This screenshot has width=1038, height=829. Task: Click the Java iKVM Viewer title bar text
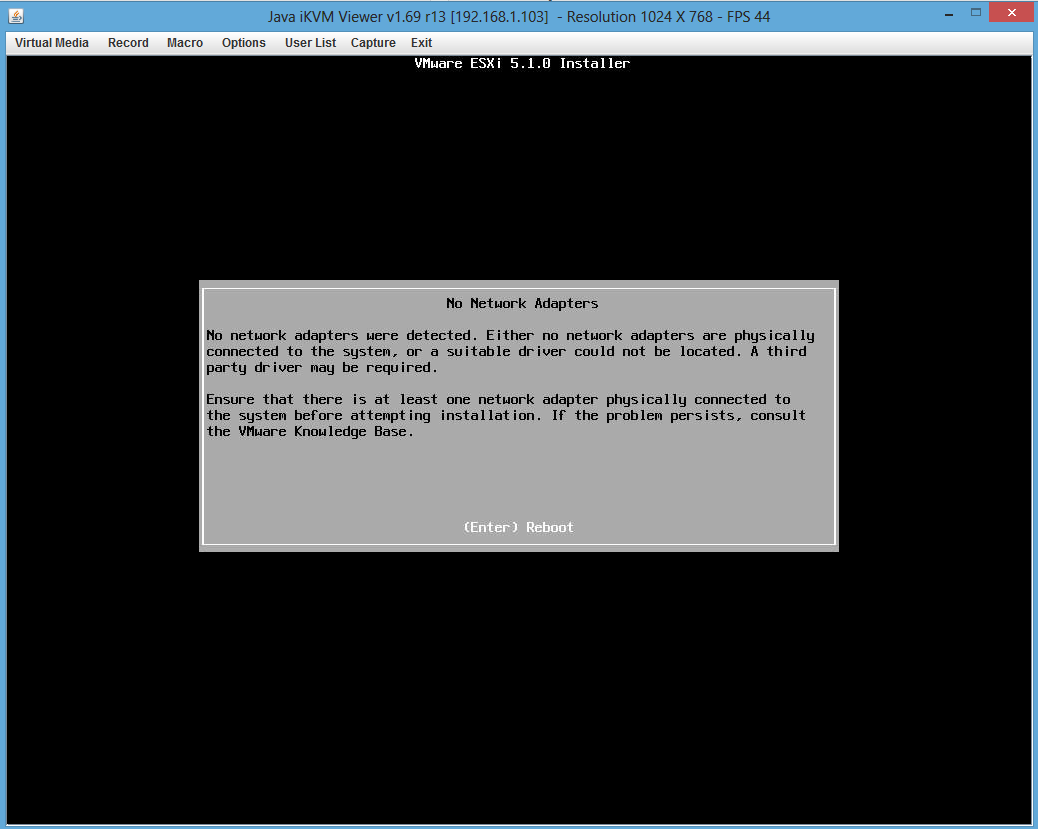click(519, 17)
